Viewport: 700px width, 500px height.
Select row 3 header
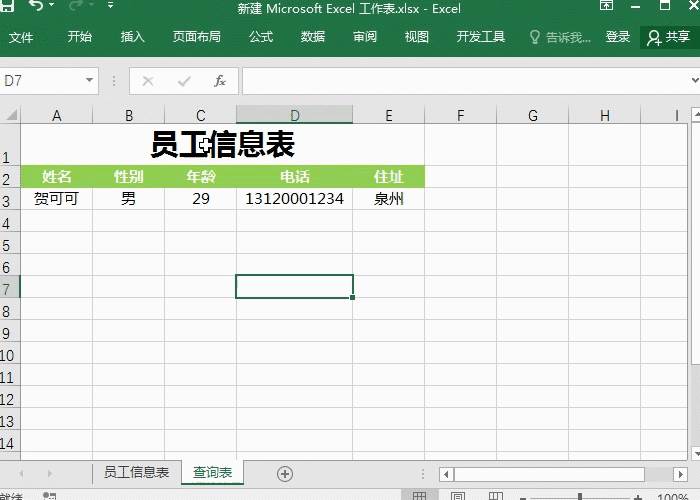point(10,199)
